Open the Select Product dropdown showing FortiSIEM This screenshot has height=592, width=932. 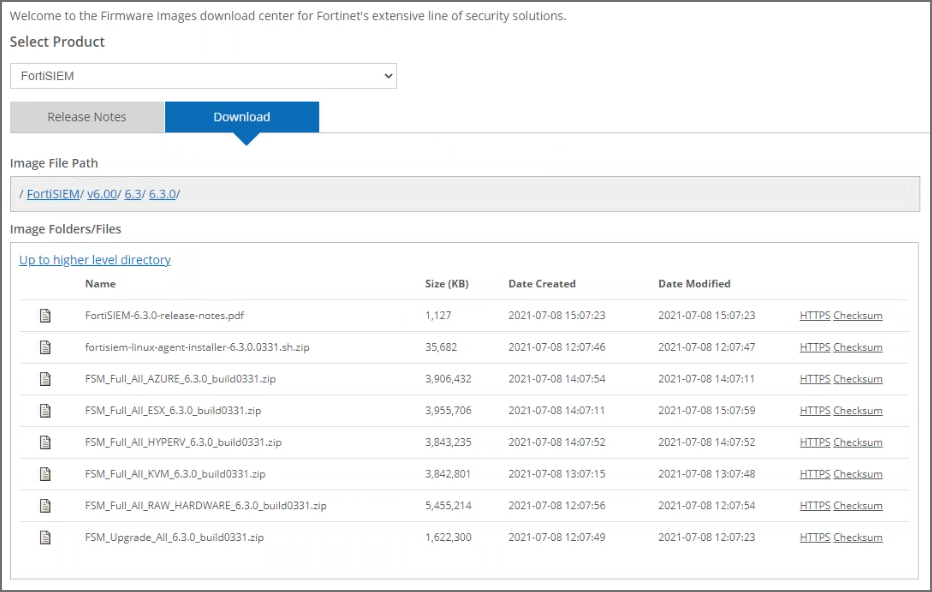tap(203, 76)
